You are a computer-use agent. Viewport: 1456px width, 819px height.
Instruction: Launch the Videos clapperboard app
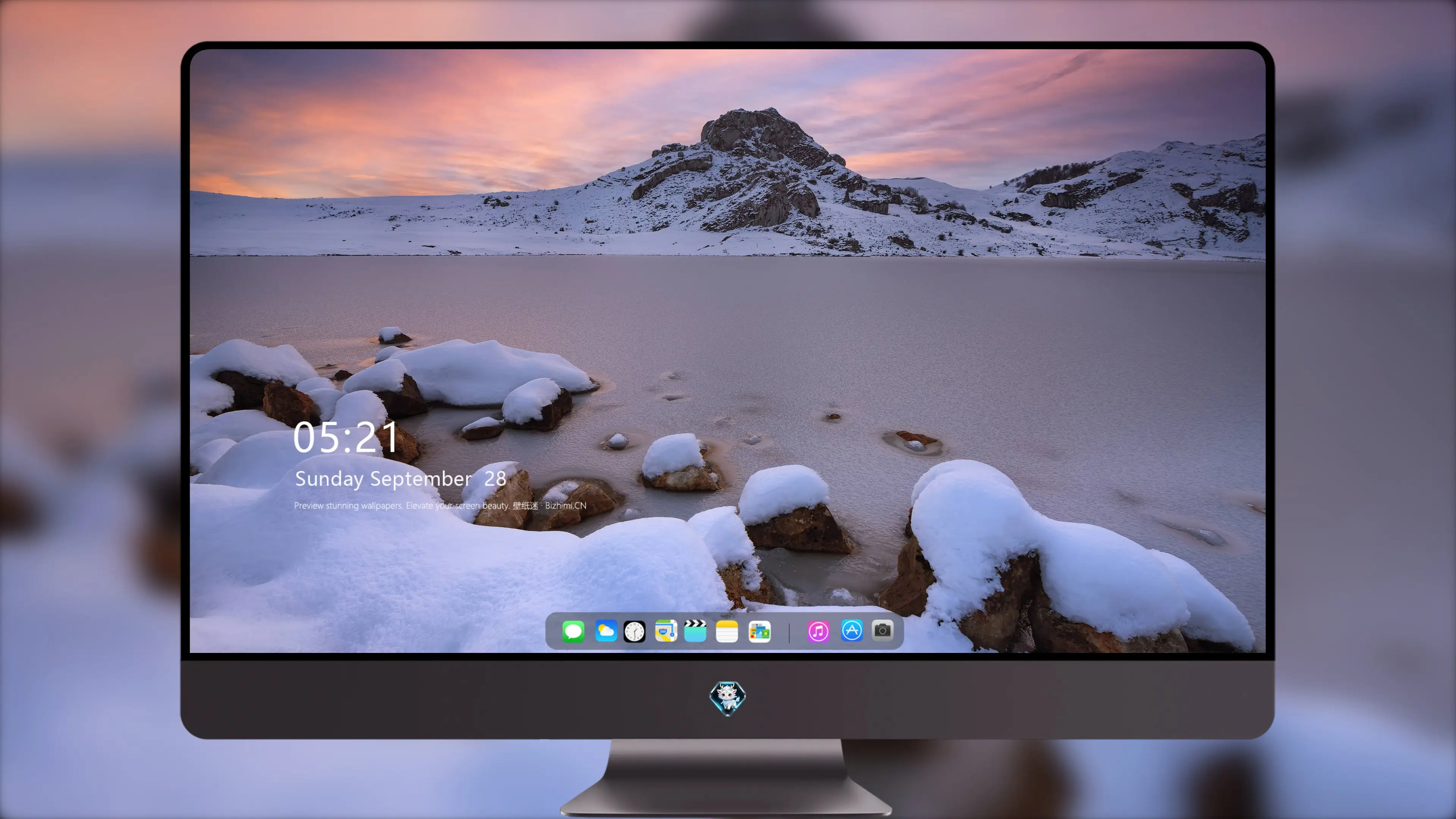tap(695, 631)
